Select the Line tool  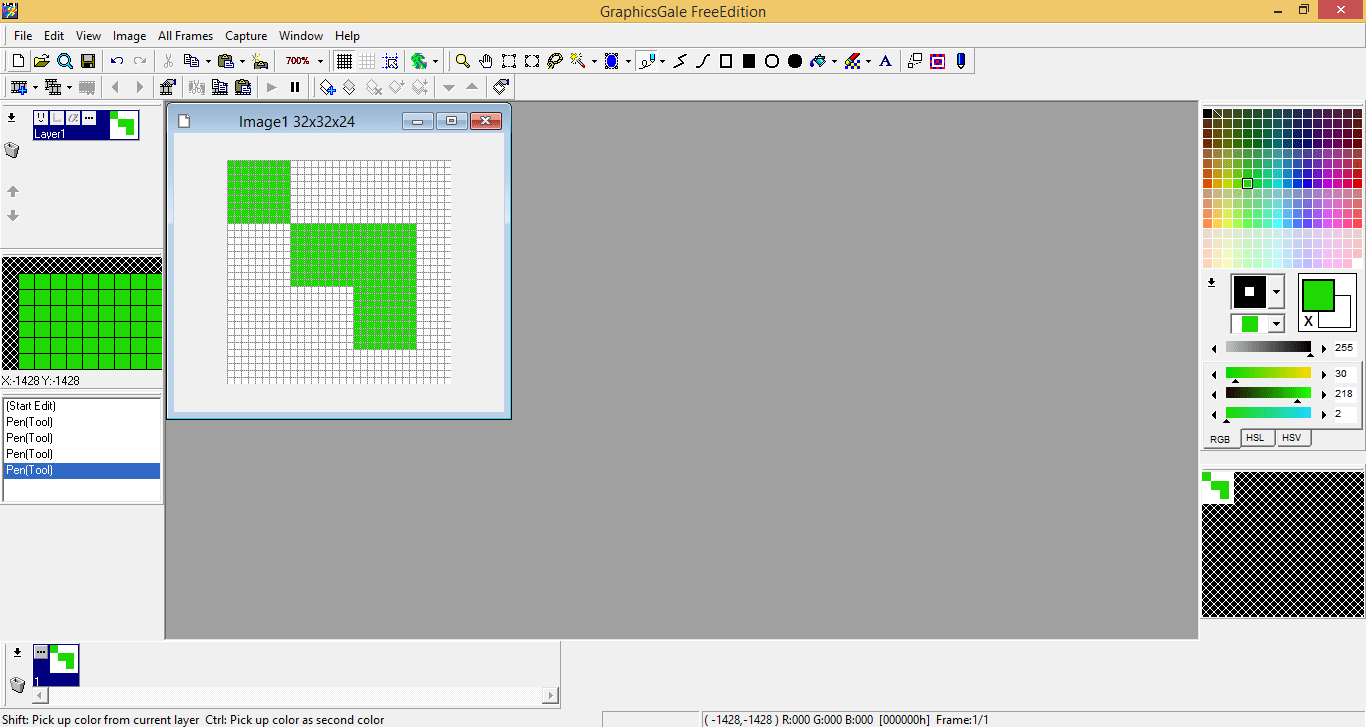680,61
